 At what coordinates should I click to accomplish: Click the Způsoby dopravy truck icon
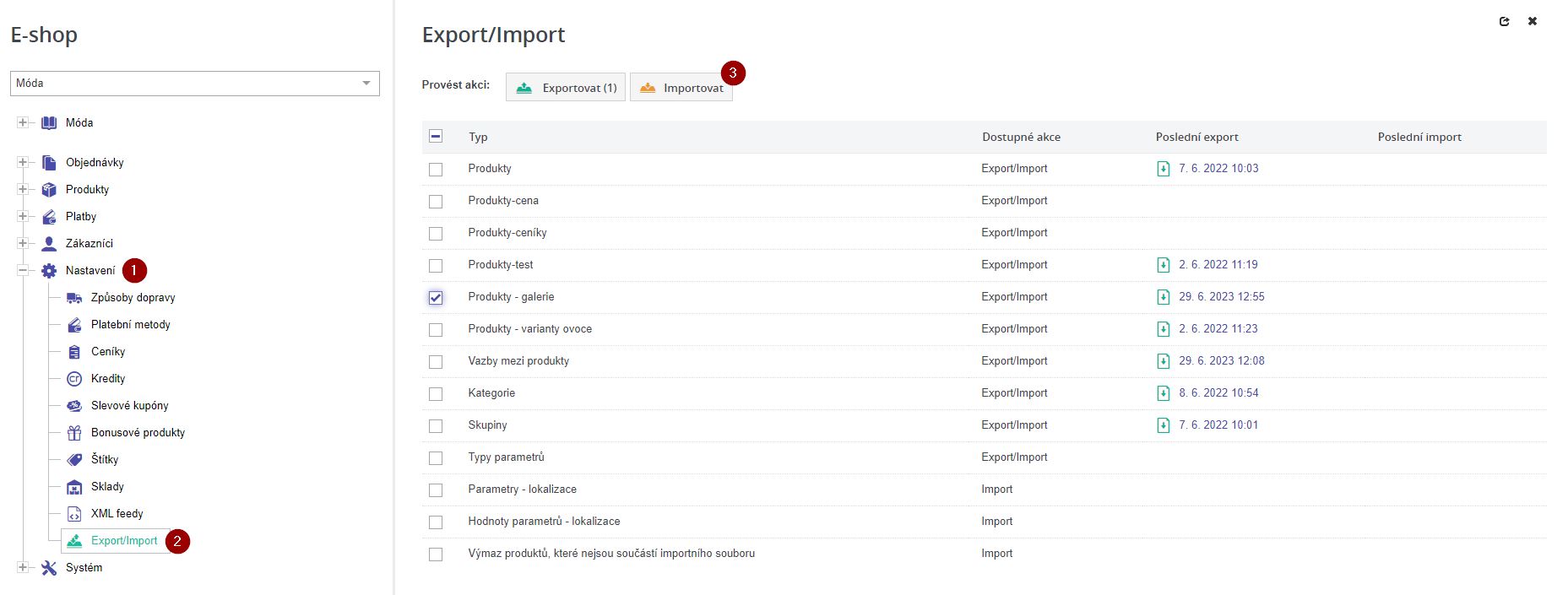coord(74,298)
